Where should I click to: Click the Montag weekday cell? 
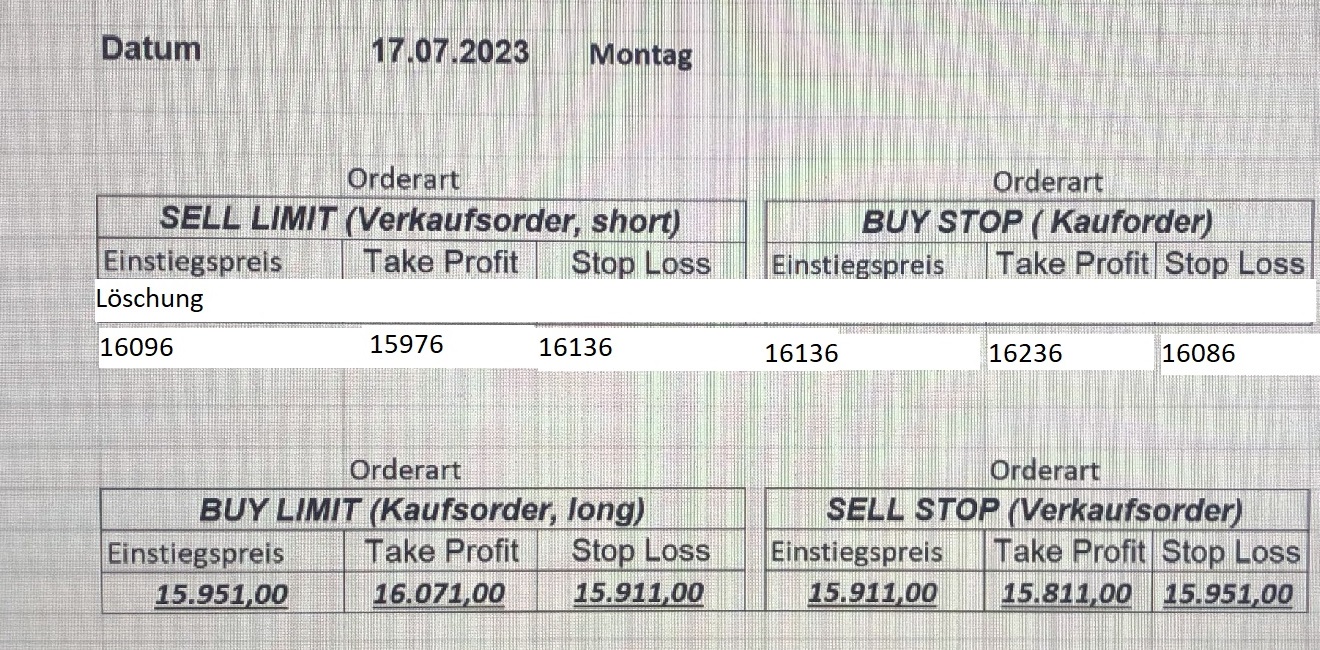[x=640, y=54]
